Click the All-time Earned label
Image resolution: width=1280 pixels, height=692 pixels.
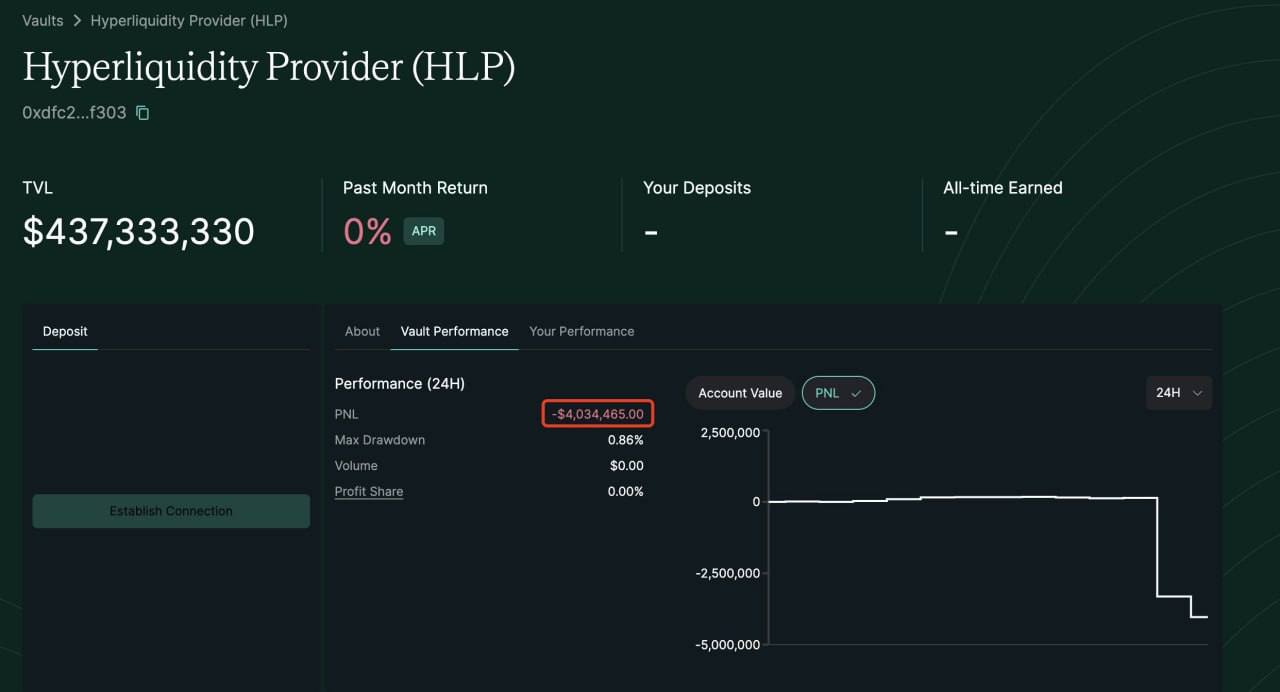[x=1003, y=188]
